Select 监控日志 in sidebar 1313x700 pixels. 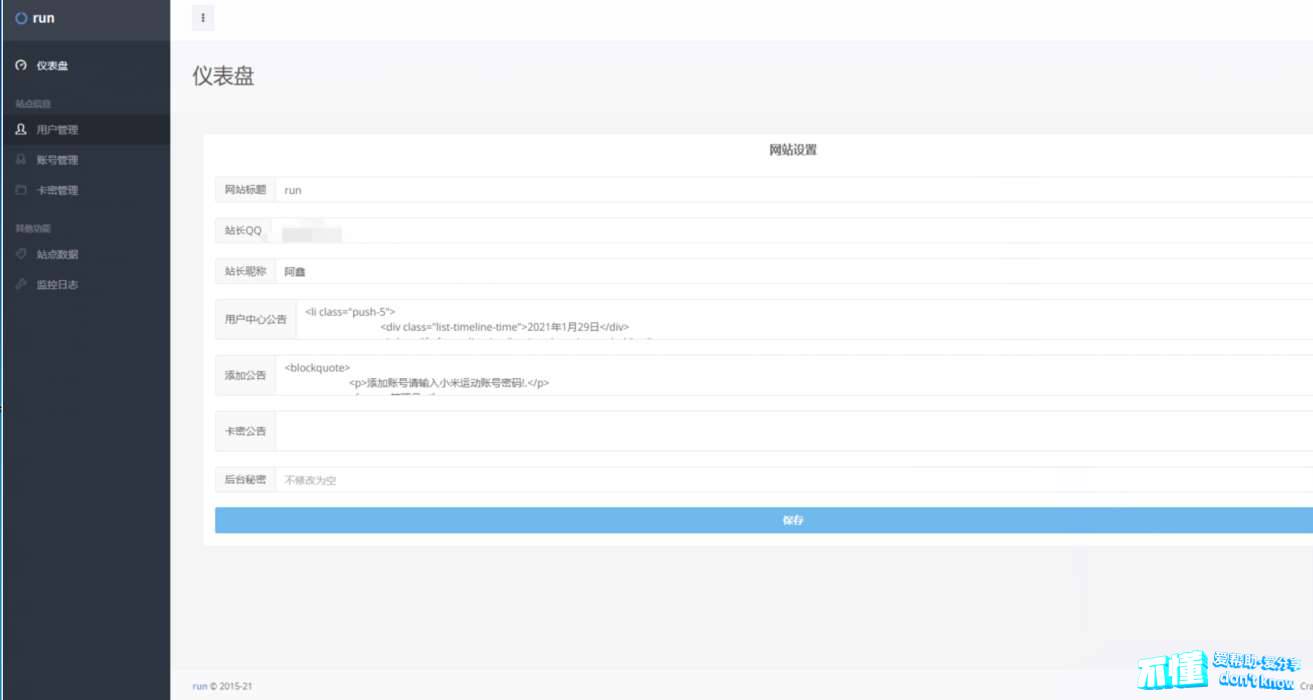click(x=57, y=285)
